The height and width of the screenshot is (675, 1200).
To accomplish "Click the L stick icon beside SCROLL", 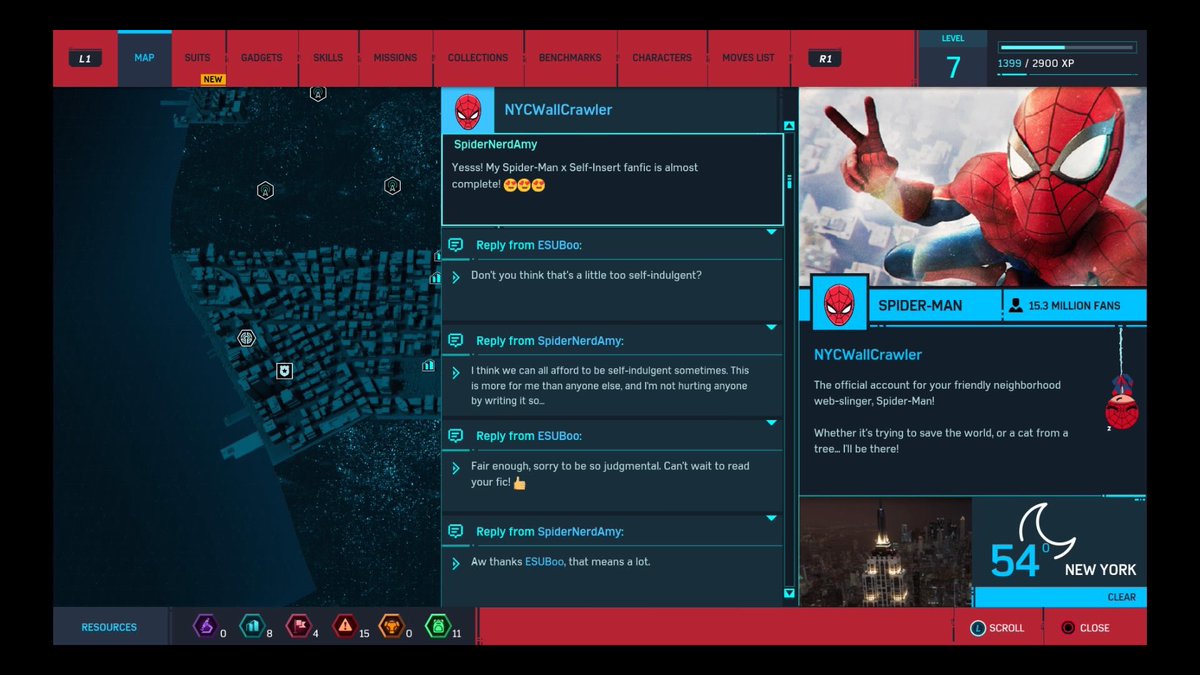I will (977, 628).
